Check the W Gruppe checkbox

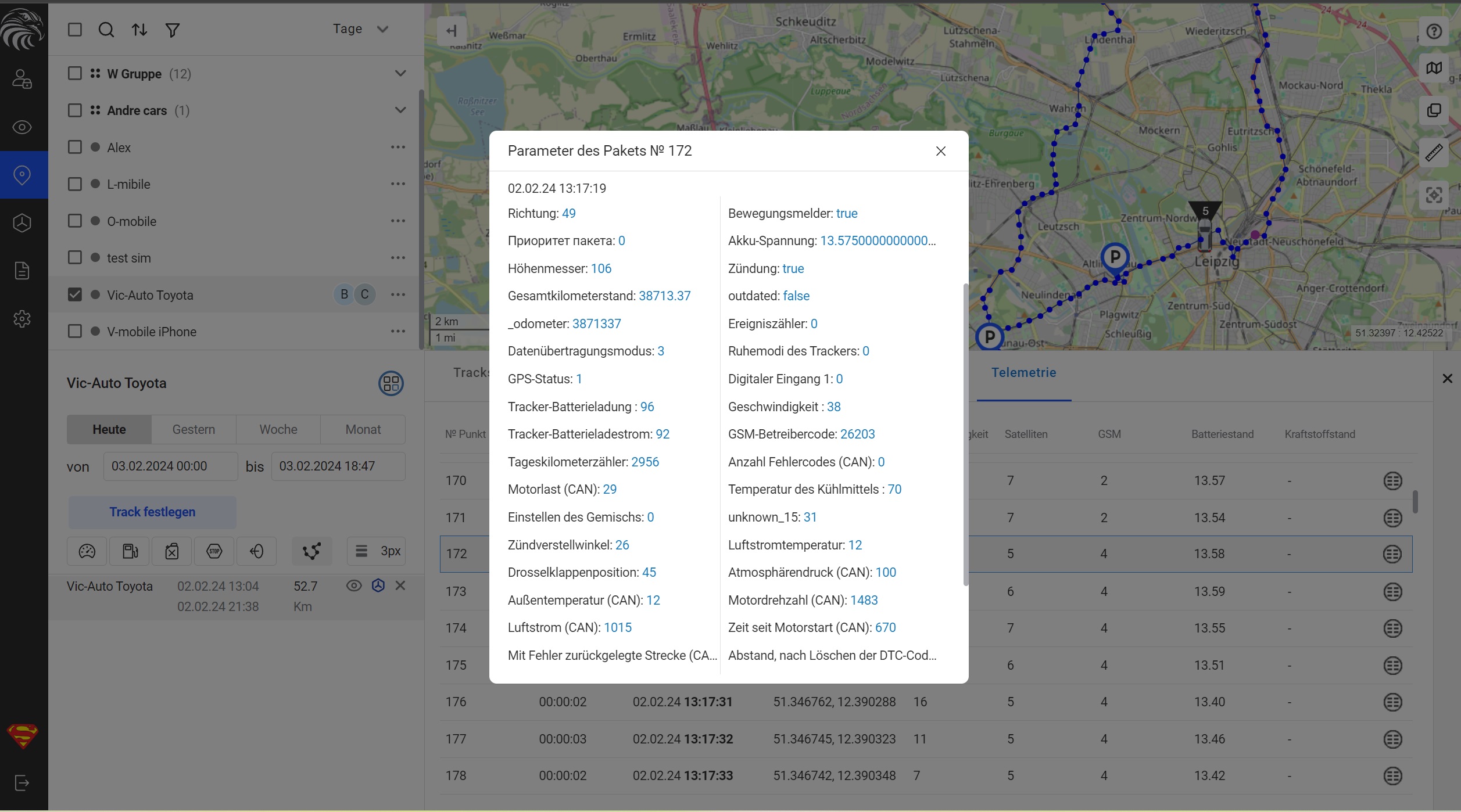click(x=75, y=74)
